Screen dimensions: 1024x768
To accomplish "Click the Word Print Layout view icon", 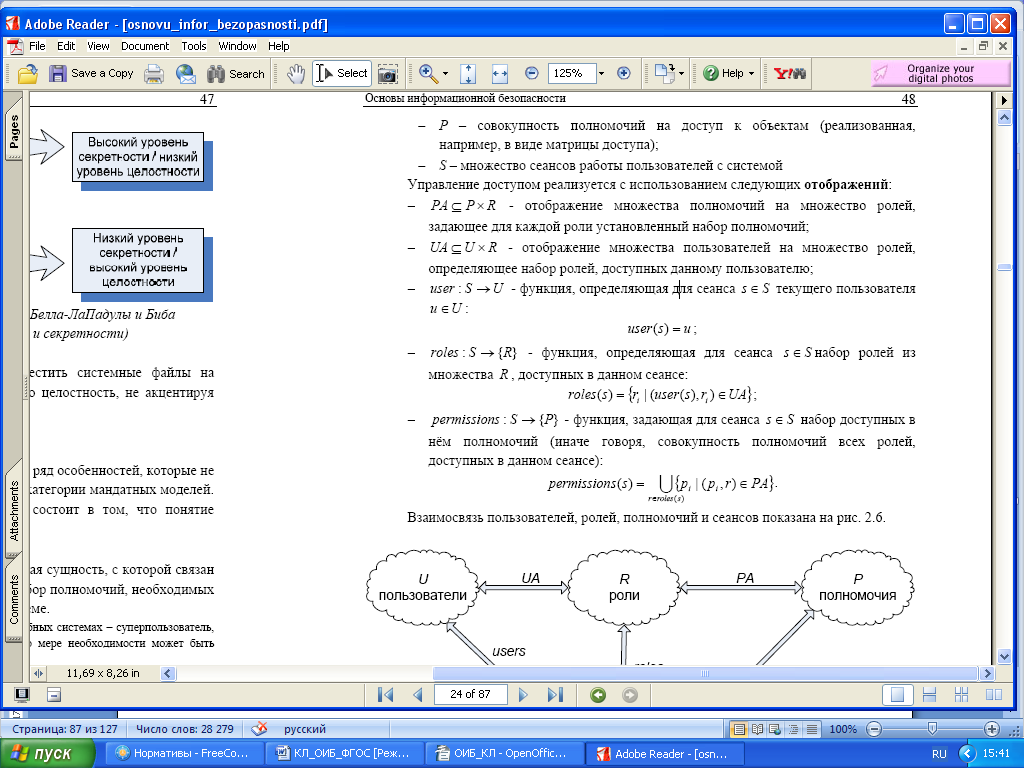I will click(x=739, y=729).
